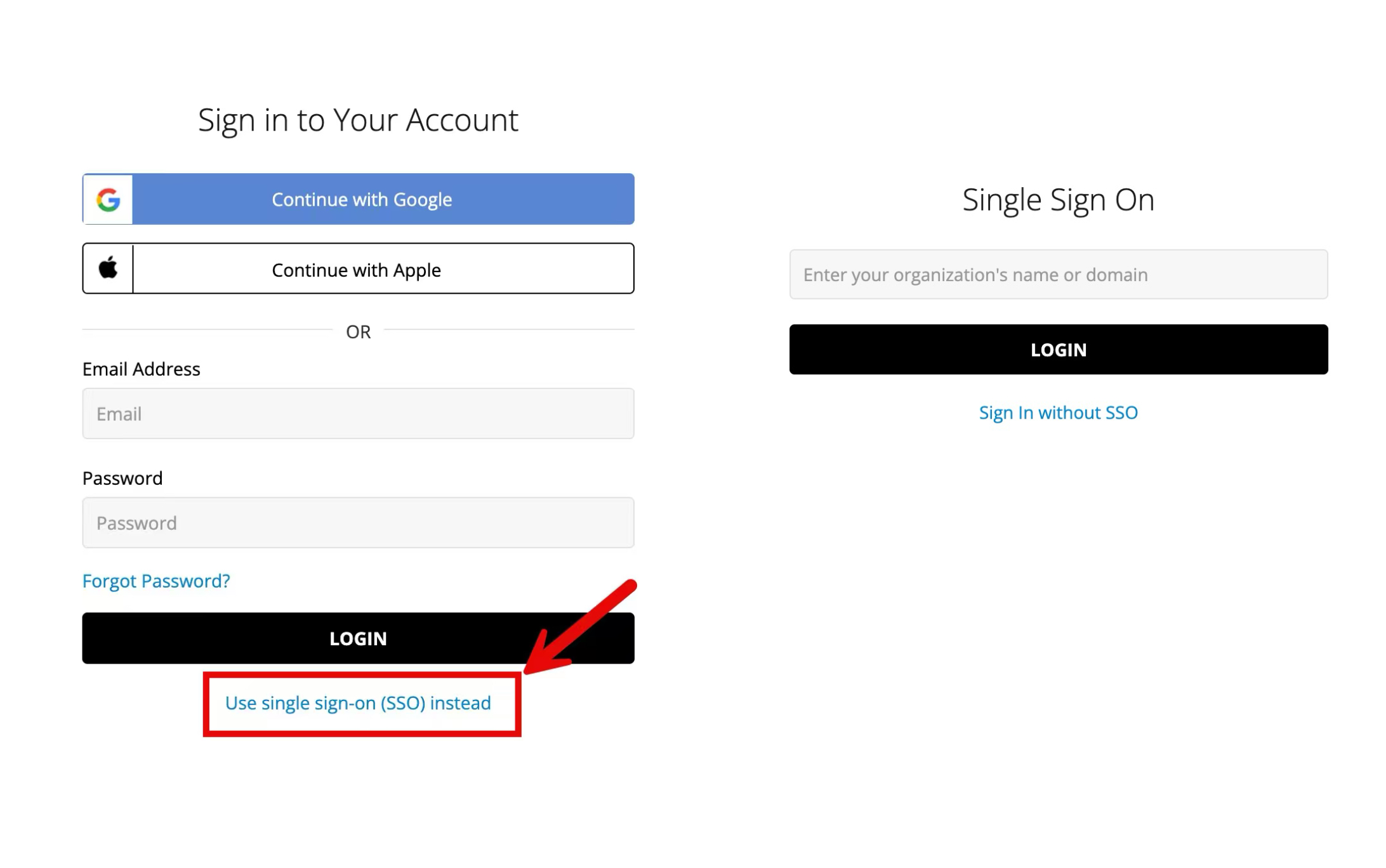Click the Password field label

[x=122, y=478]
